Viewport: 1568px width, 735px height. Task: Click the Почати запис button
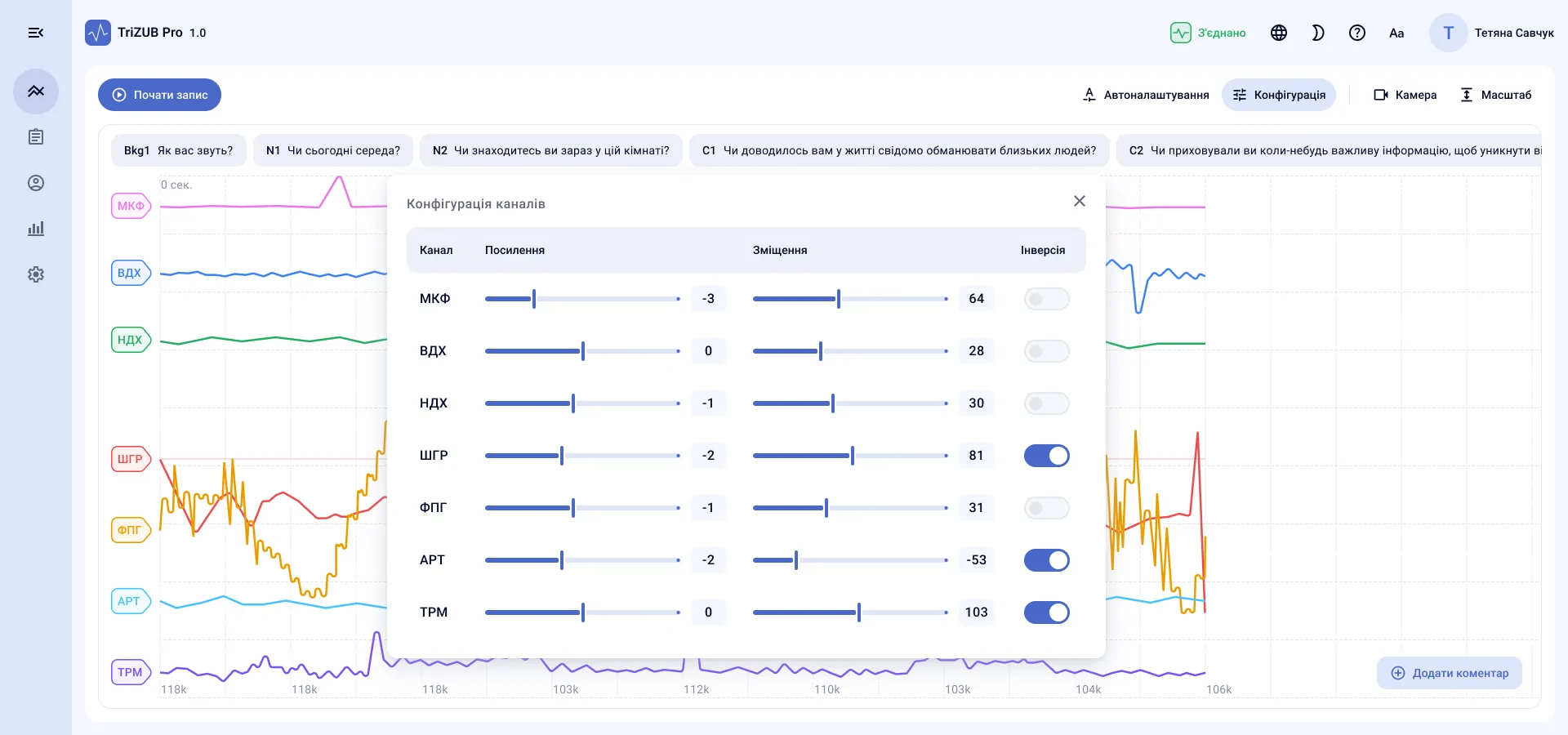159,95
